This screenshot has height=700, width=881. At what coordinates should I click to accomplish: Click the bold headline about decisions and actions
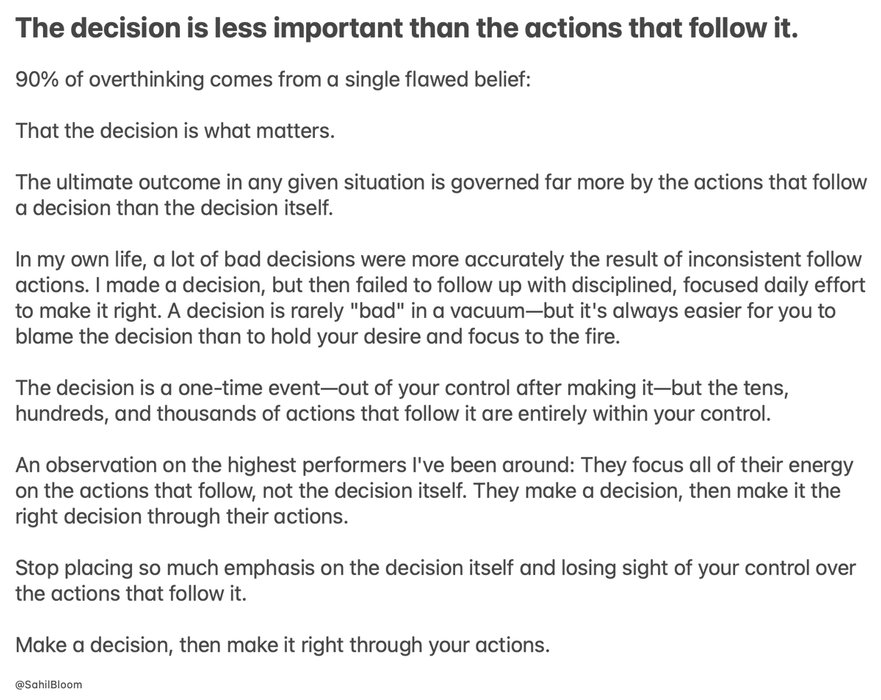click(406, 28)
